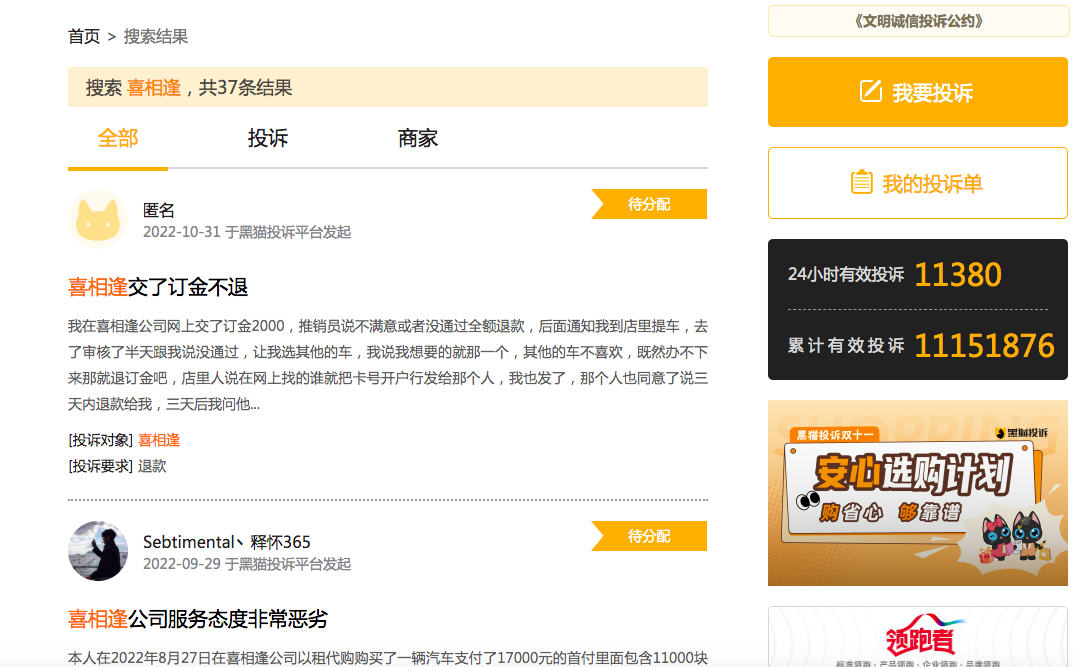The width and height of the screenshot is (1073, 667).
Task: Open Sebtimental、释怀365 profile photo
Action: (x=98, y=551)
